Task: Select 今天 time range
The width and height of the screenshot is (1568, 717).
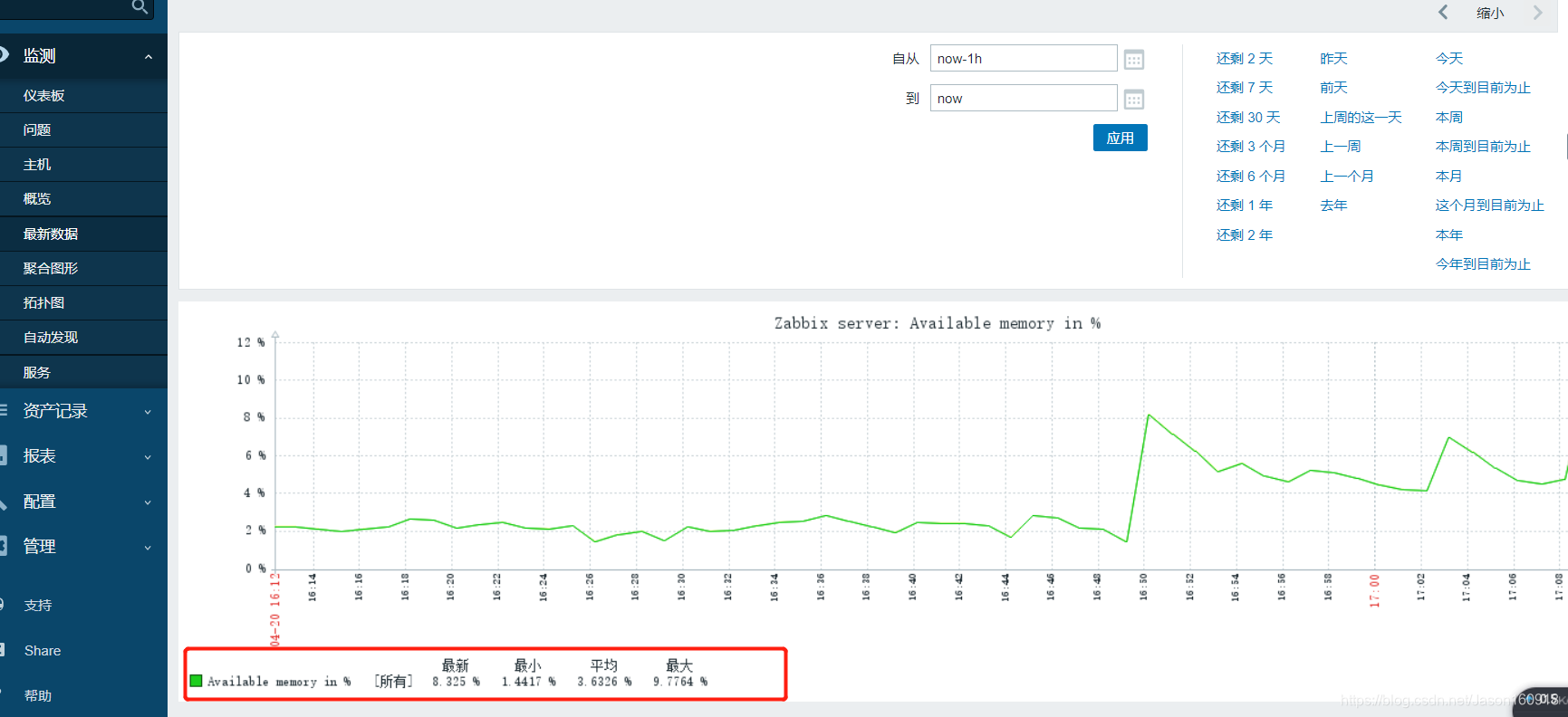Action: tap(1449, 59)
